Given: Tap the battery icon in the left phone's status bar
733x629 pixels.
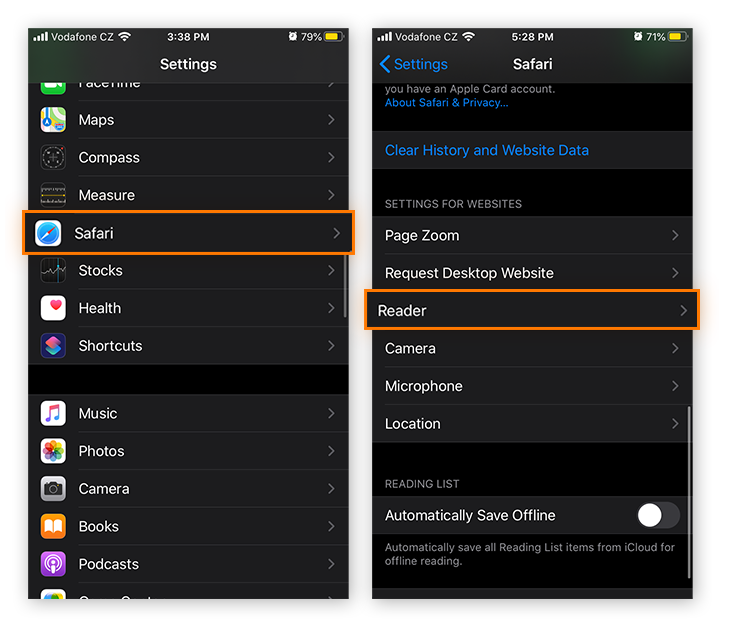Looking at the screenshot, I should [x=334, y=36].
